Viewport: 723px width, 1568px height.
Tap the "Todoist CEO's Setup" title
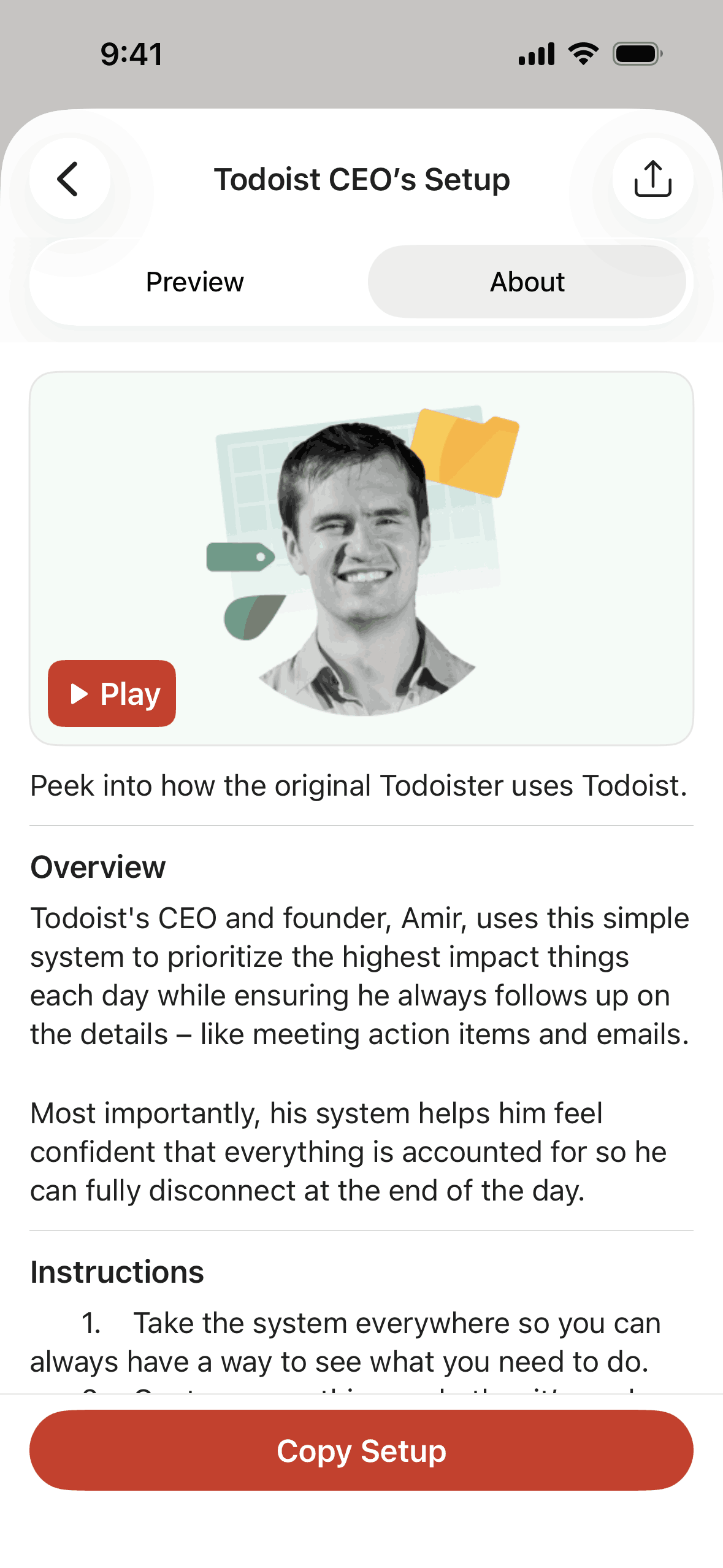pyautogui.click(x=362, y=180)
